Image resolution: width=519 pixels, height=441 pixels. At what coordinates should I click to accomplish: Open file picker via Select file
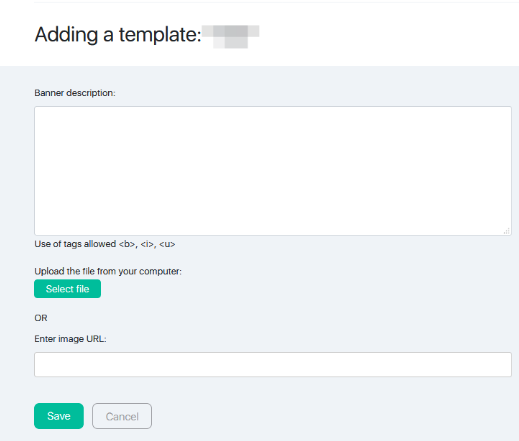point(67,289)
